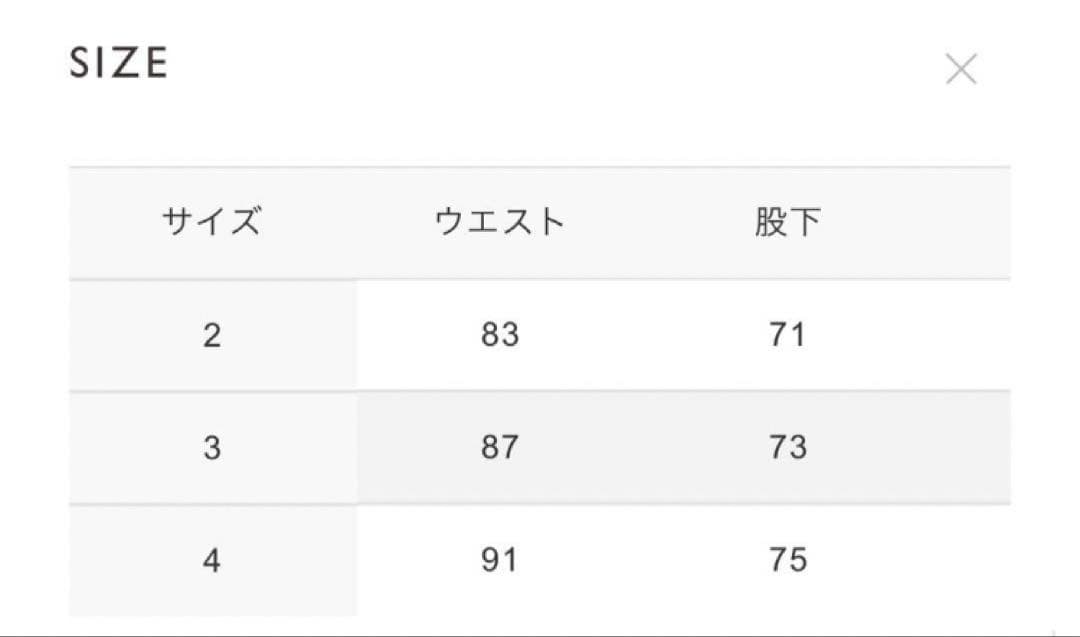Select the size 2 table row
This screenshot has height=637, width=1080.
point(540,335)
